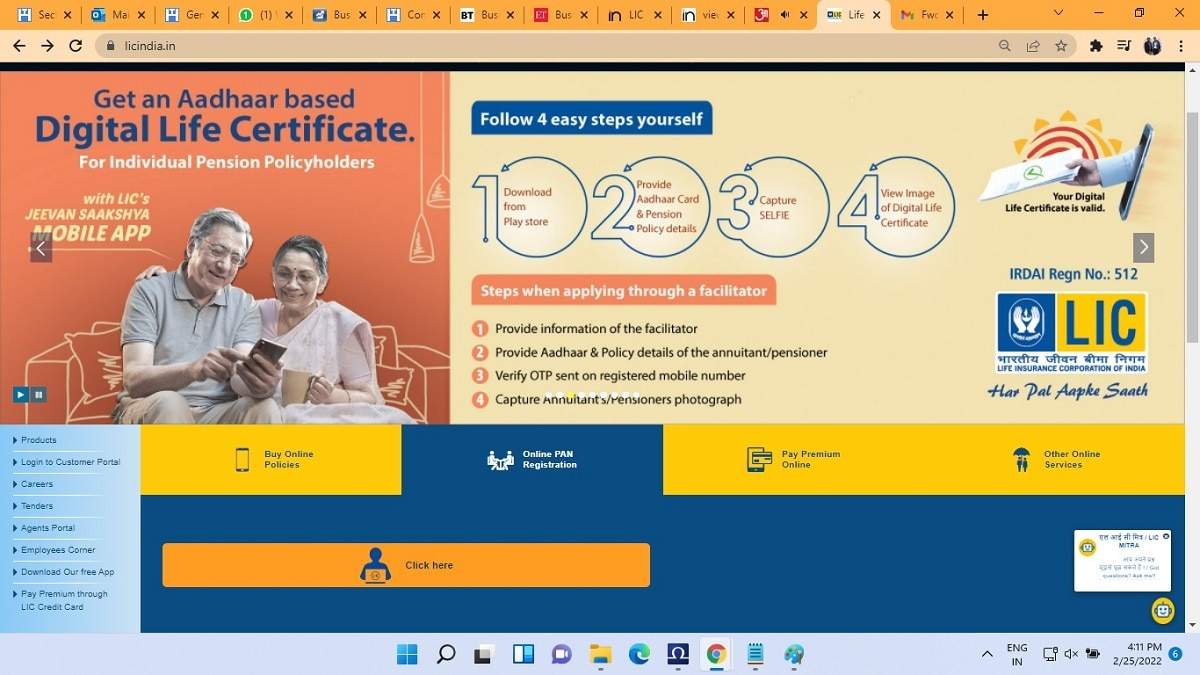This screenshot has height=675, width=1200.
Task: Go to previous banner slide arrow
Action: tap(41, 247)
